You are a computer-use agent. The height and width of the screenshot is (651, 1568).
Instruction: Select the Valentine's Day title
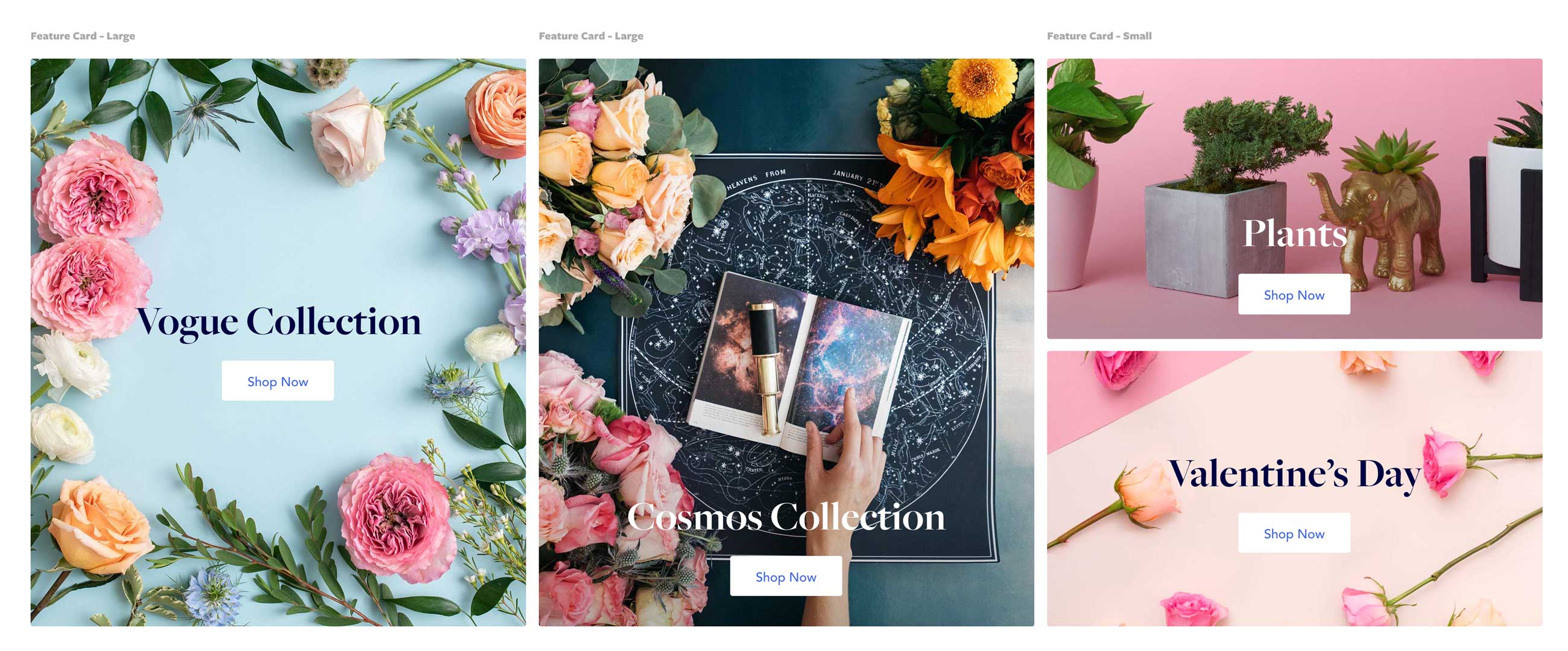click(1294, 474)
